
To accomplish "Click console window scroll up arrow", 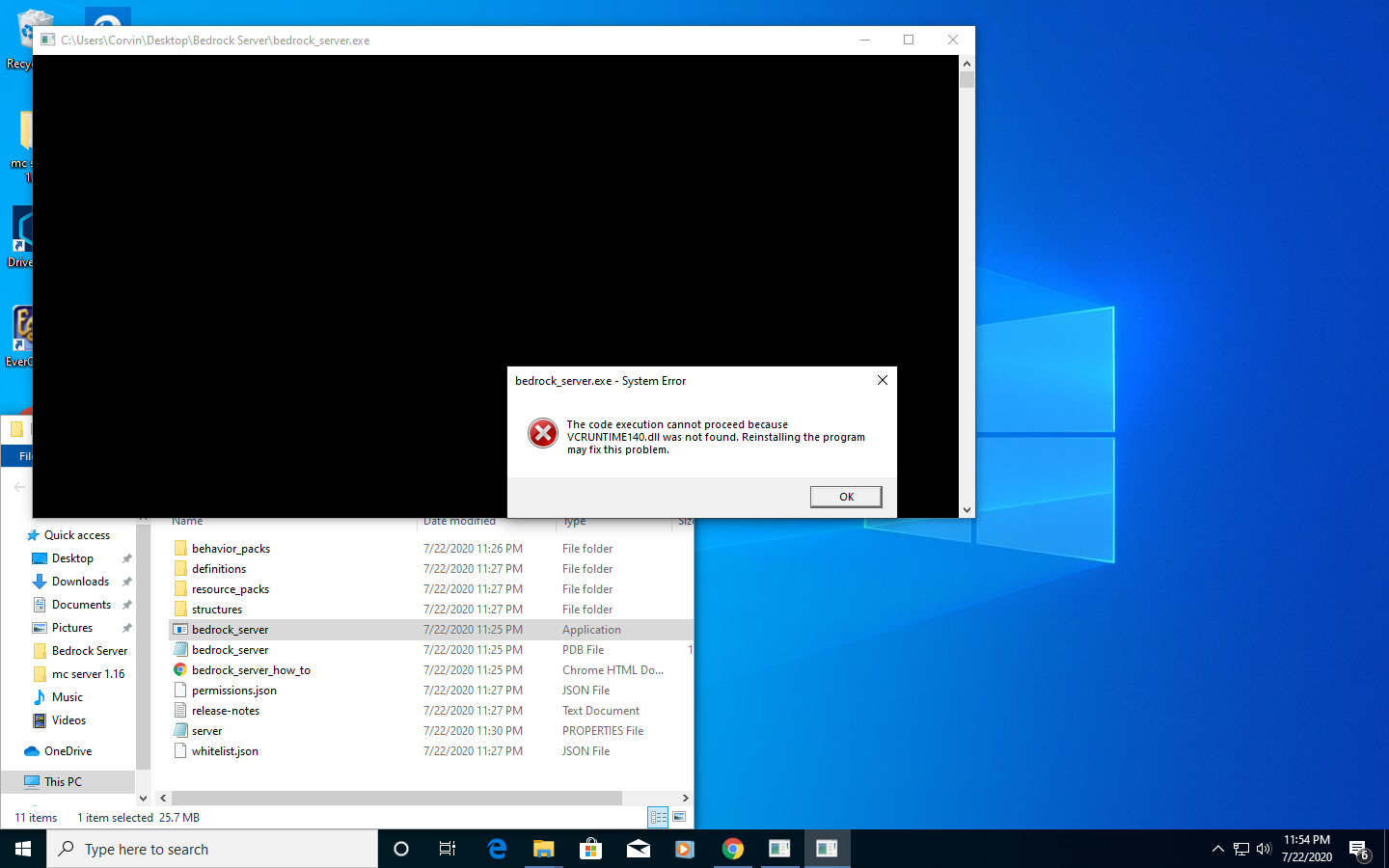I will coord(967,63).
